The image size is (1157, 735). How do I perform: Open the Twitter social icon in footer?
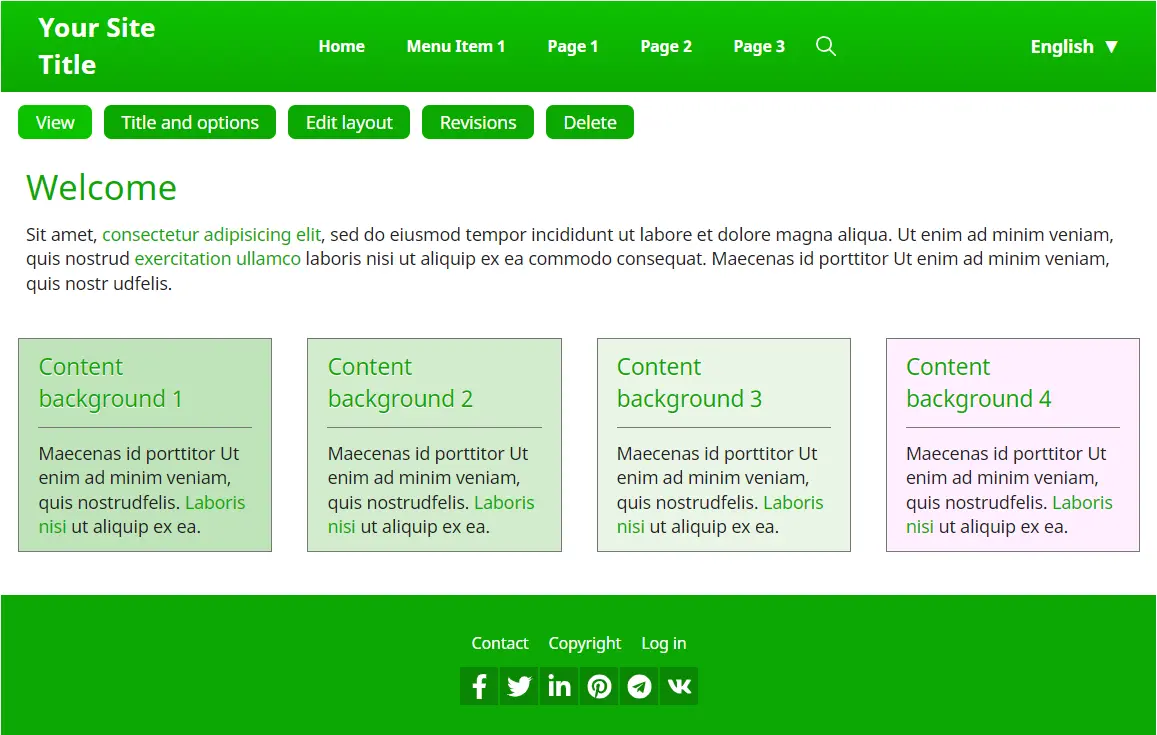(x=519, y=686)
